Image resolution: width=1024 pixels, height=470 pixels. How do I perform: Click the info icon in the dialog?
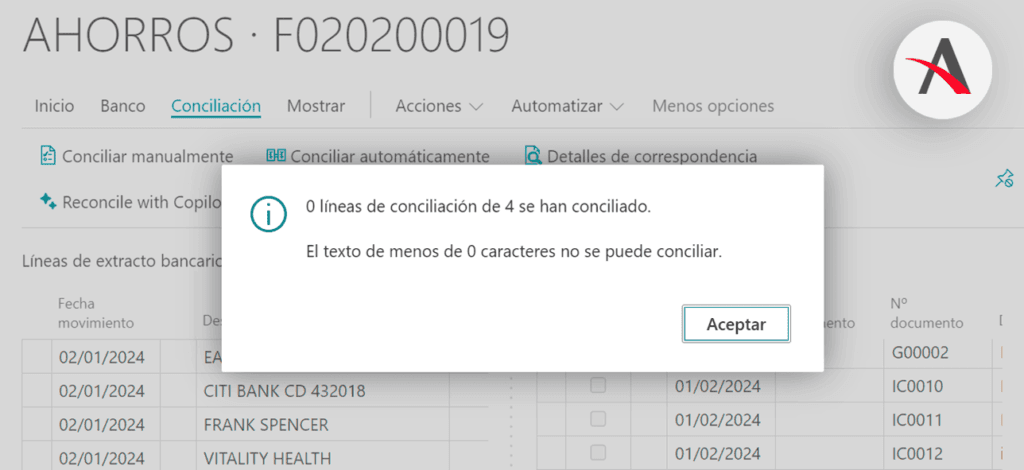point(267,214)
